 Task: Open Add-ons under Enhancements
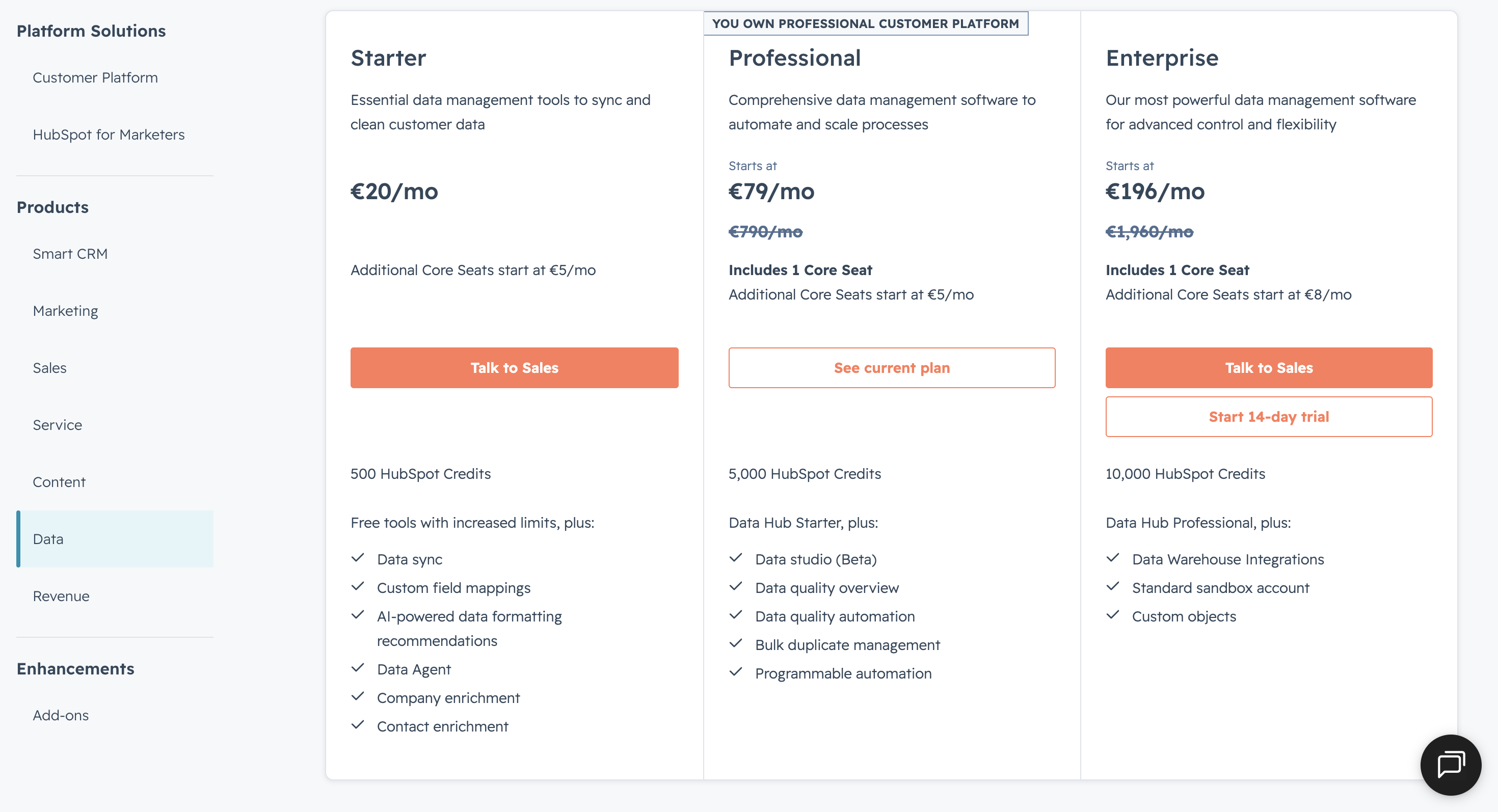click(x=61, y=715)
